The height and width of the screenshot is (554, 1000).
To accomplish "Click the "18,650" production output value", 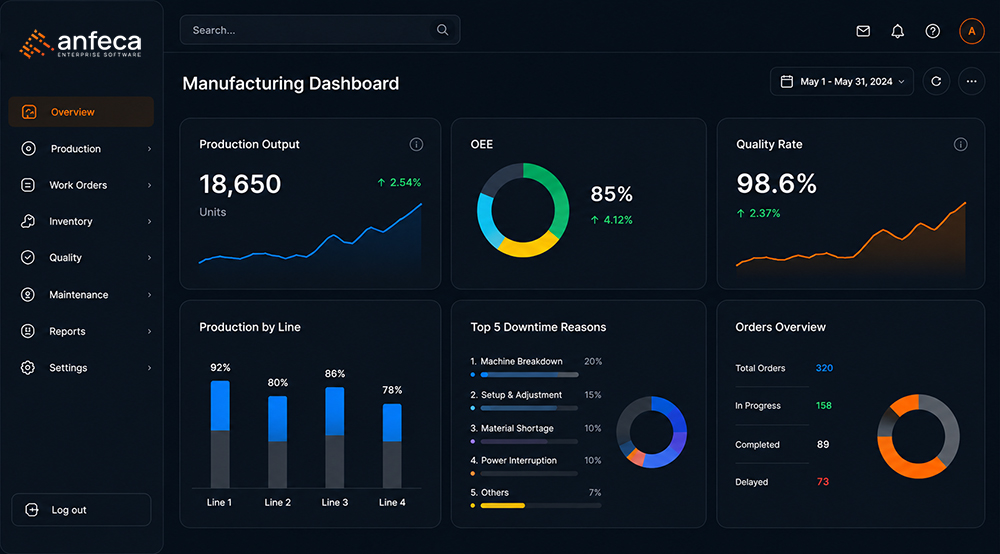I will tap(240, 184).
